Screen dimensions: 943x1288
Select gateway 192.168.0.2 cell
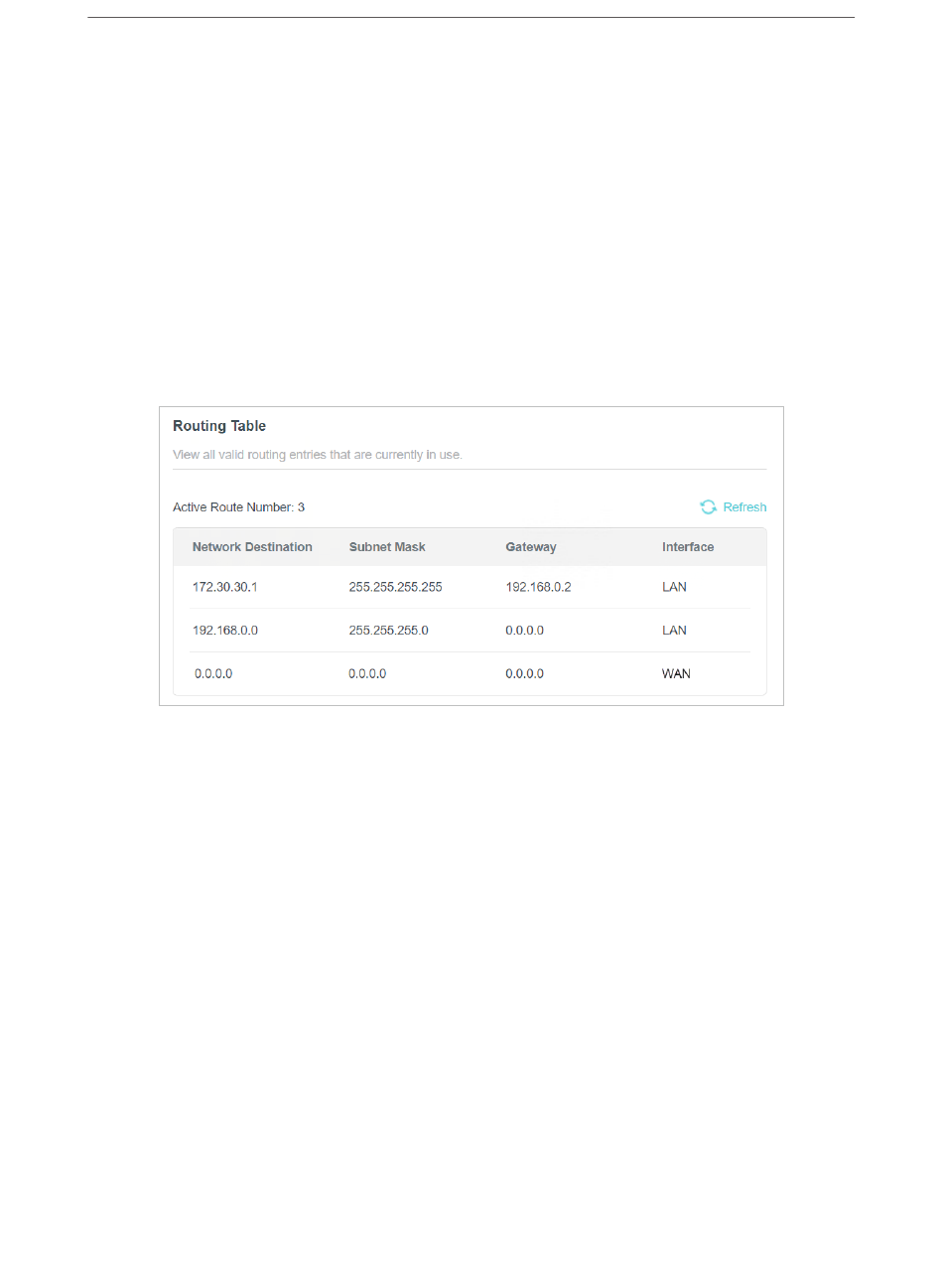[x=538, y=587]
